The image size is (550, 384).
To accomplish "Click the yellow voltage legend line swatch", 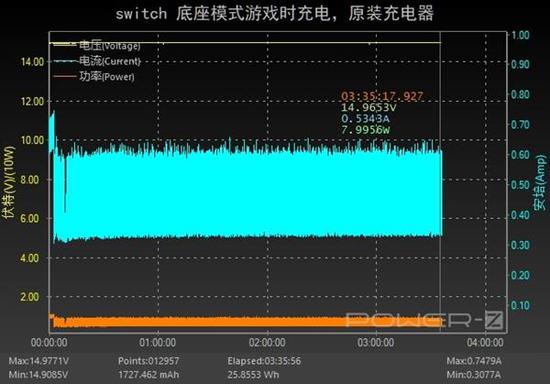I will (x=64, y=44).
